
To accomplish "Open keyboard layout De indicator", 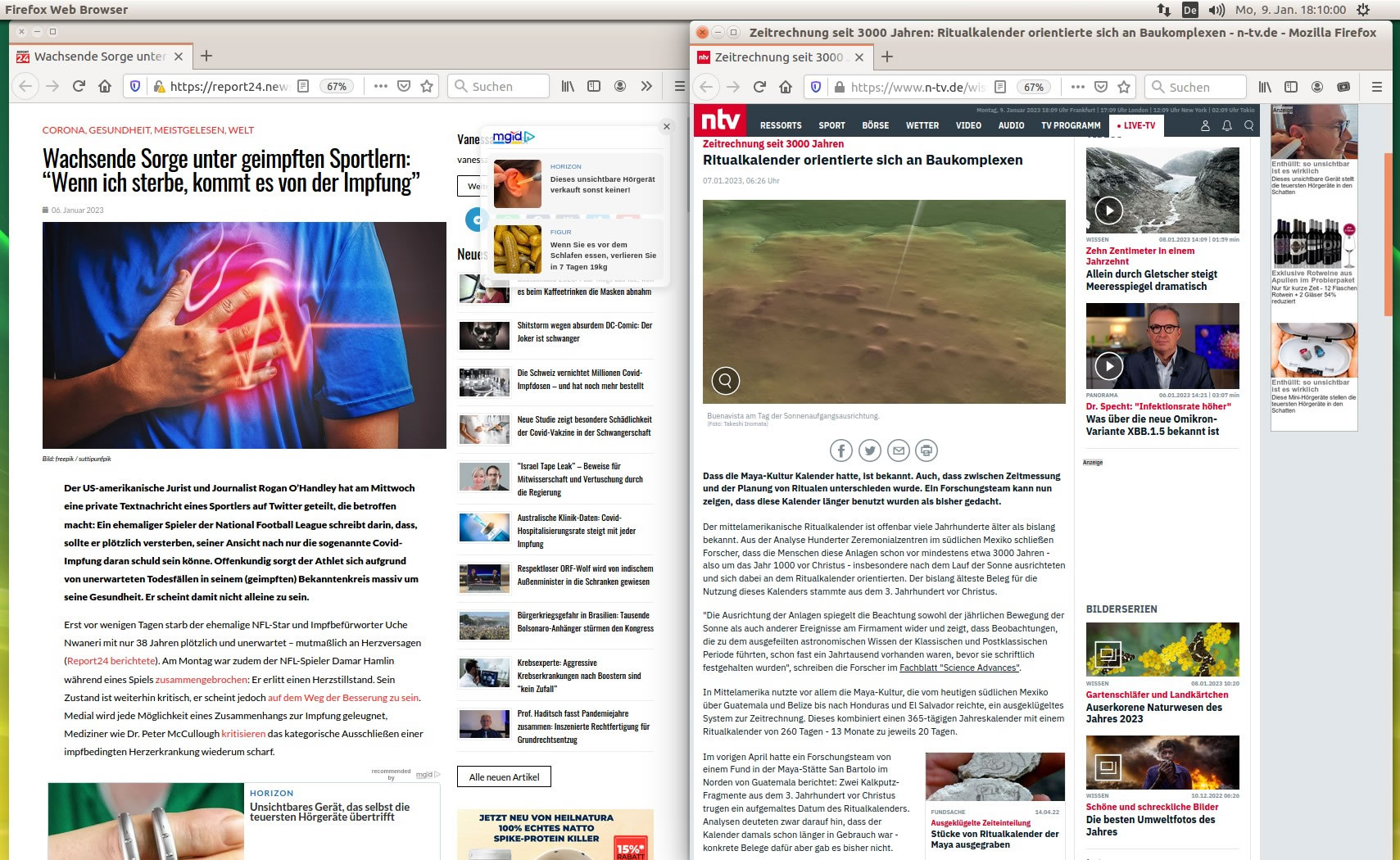I will [x=1189, y=10].
